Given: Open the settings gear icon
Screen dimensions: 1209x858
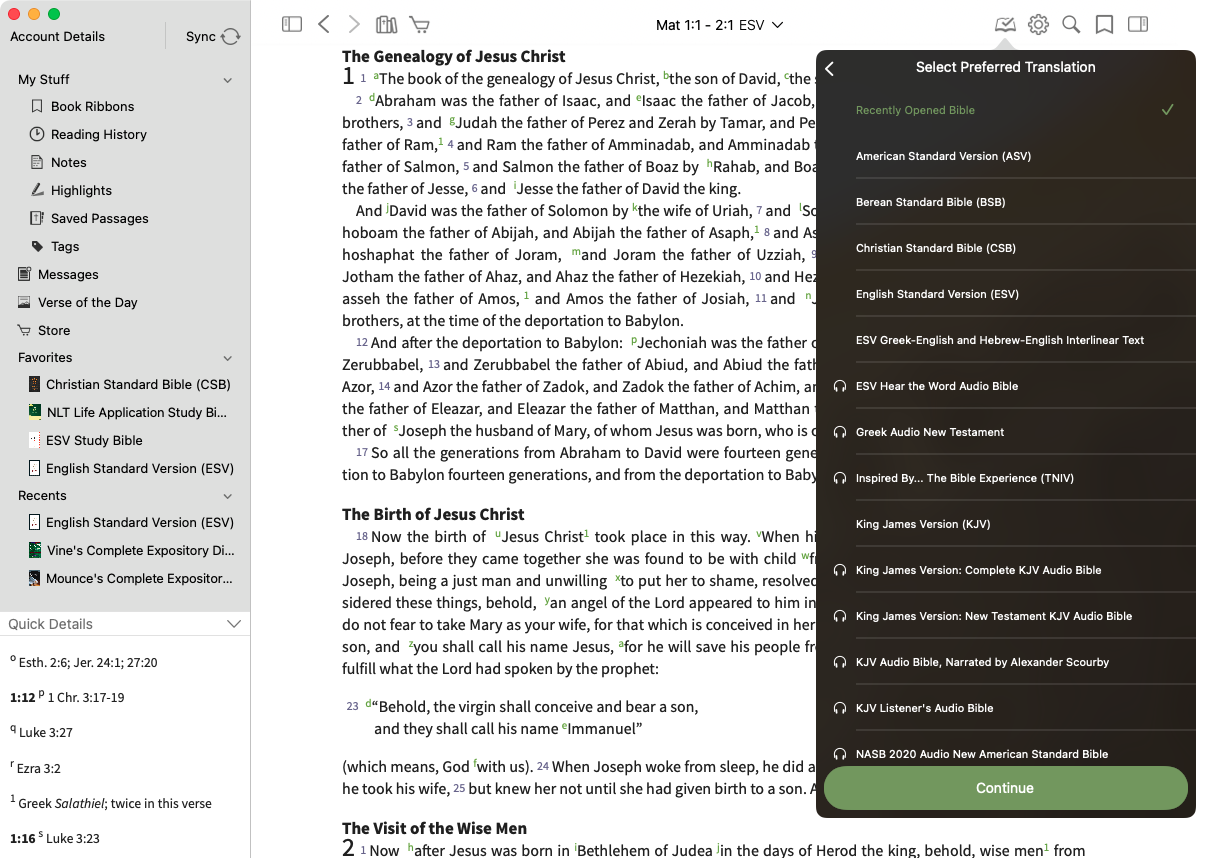Looking at the screenshot, I should click(1038, 24).
